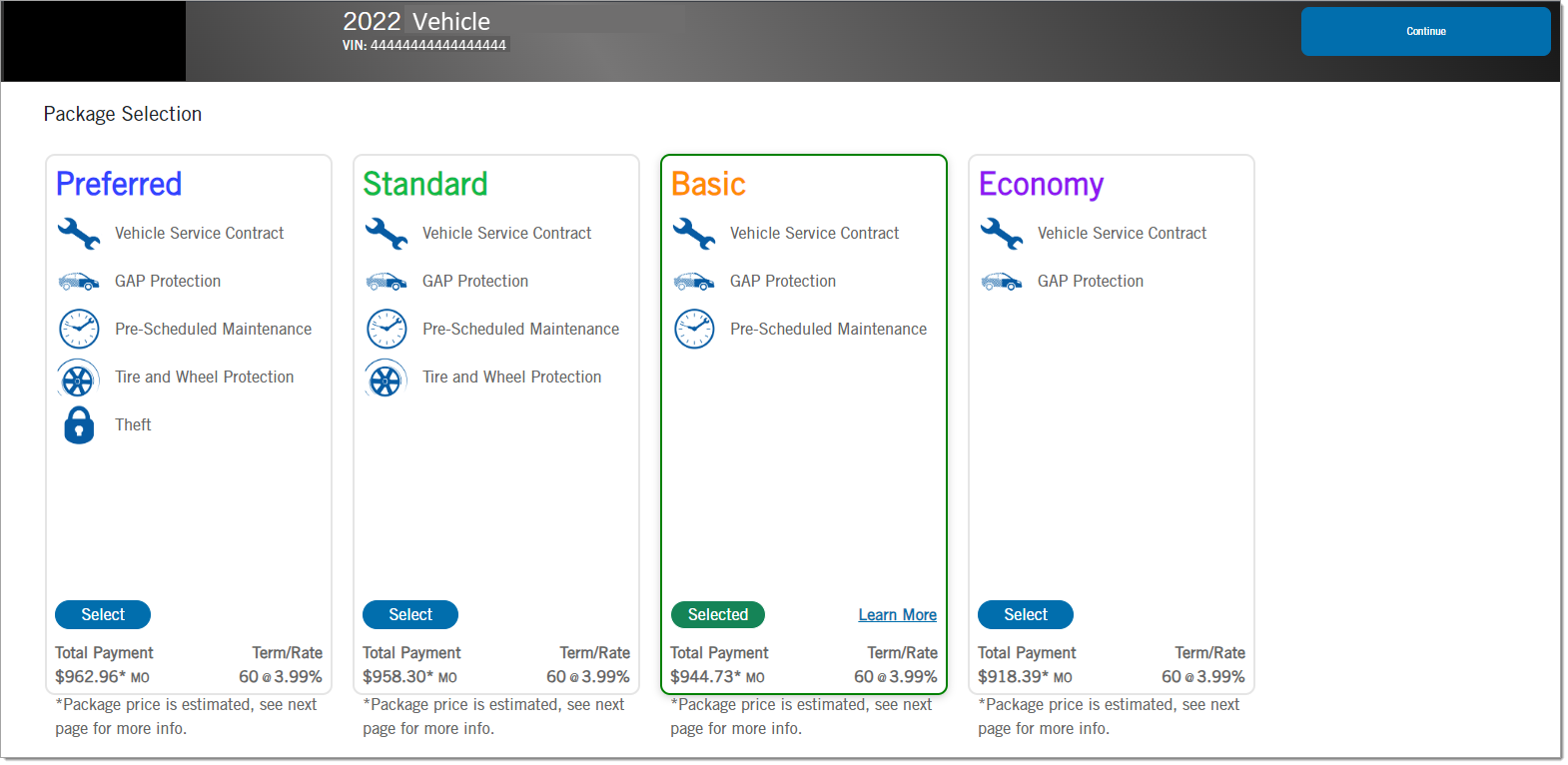Click the Total Payment label in Basic
This screenshot has height=765, width=1568.
pos(719,652)
